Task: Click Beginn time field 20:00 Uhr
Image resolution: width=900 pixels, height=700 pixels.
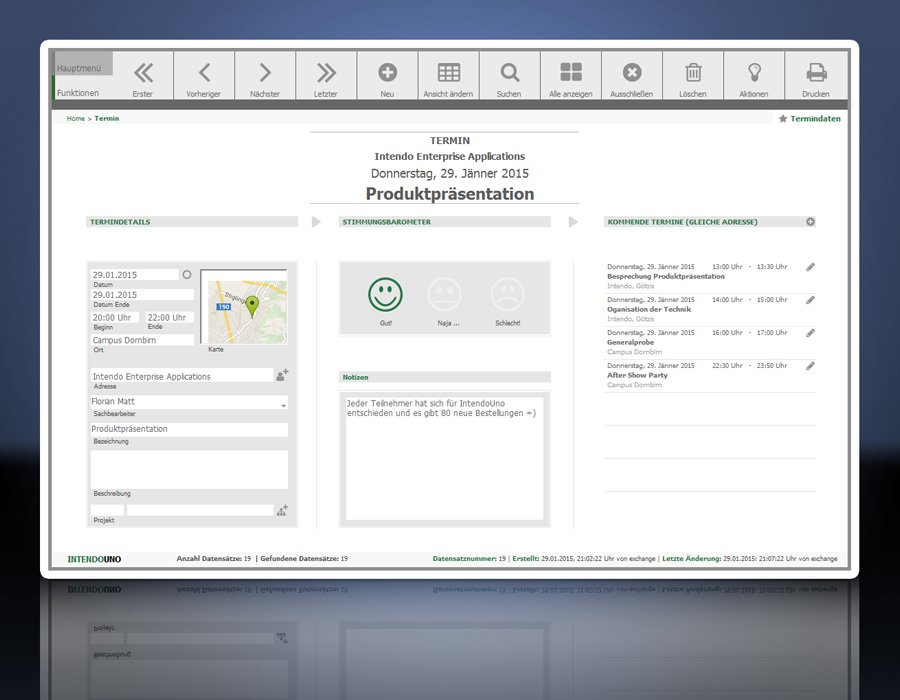Action: [115, 318]
